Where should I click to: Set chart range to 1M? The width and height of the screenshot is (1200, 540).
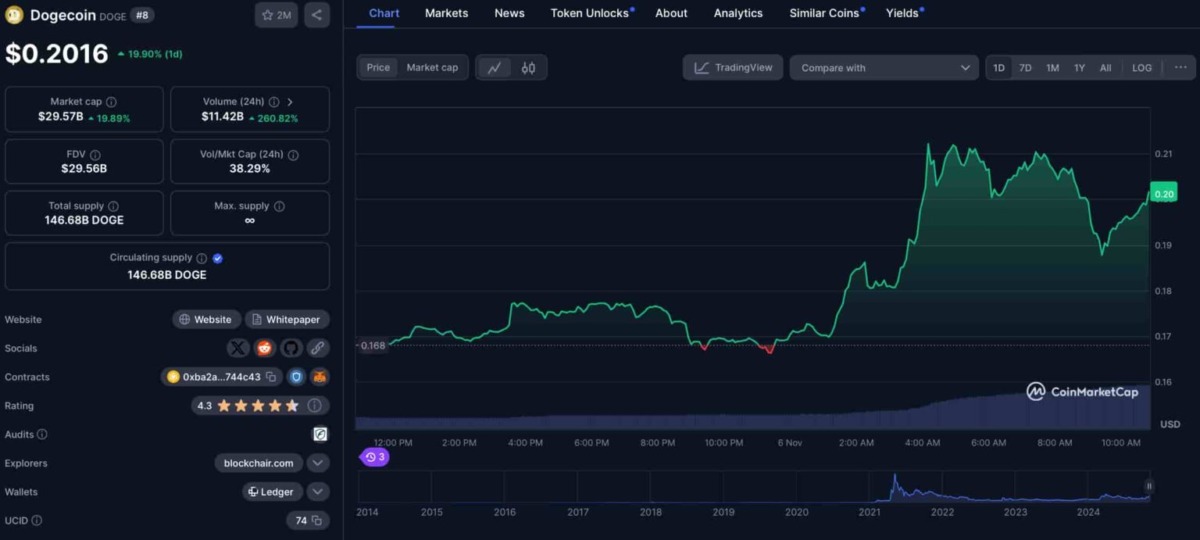point(1052,68)
